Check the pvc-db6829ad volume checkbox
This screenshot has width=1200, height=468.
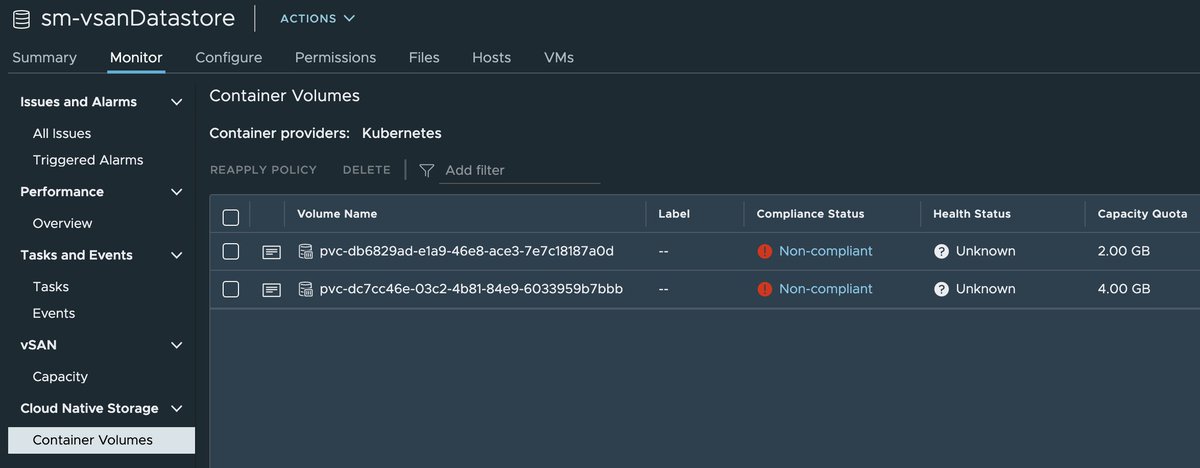[x=231, y=251]
